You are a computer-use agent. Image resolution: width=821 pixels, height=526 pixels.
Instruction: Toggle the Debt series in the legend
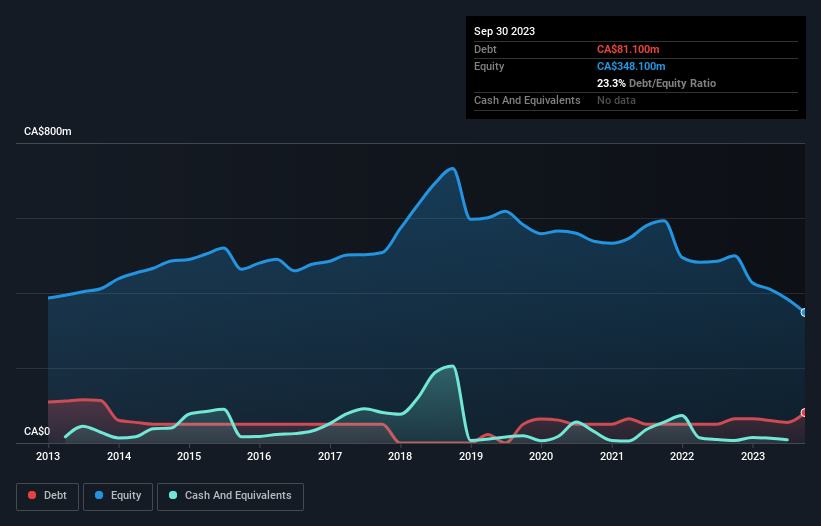[48, 496]
